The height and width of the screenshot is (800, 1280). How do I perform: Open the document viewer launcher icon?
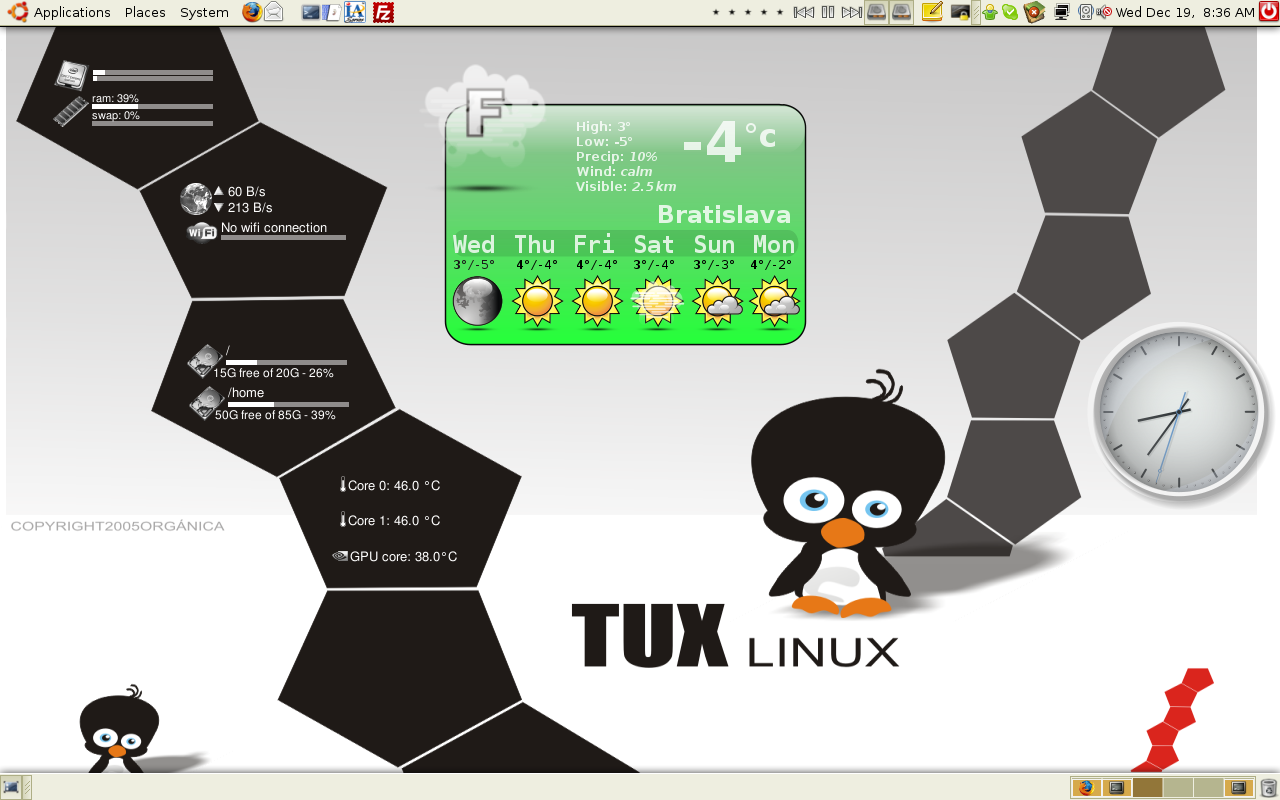(332, 12)
